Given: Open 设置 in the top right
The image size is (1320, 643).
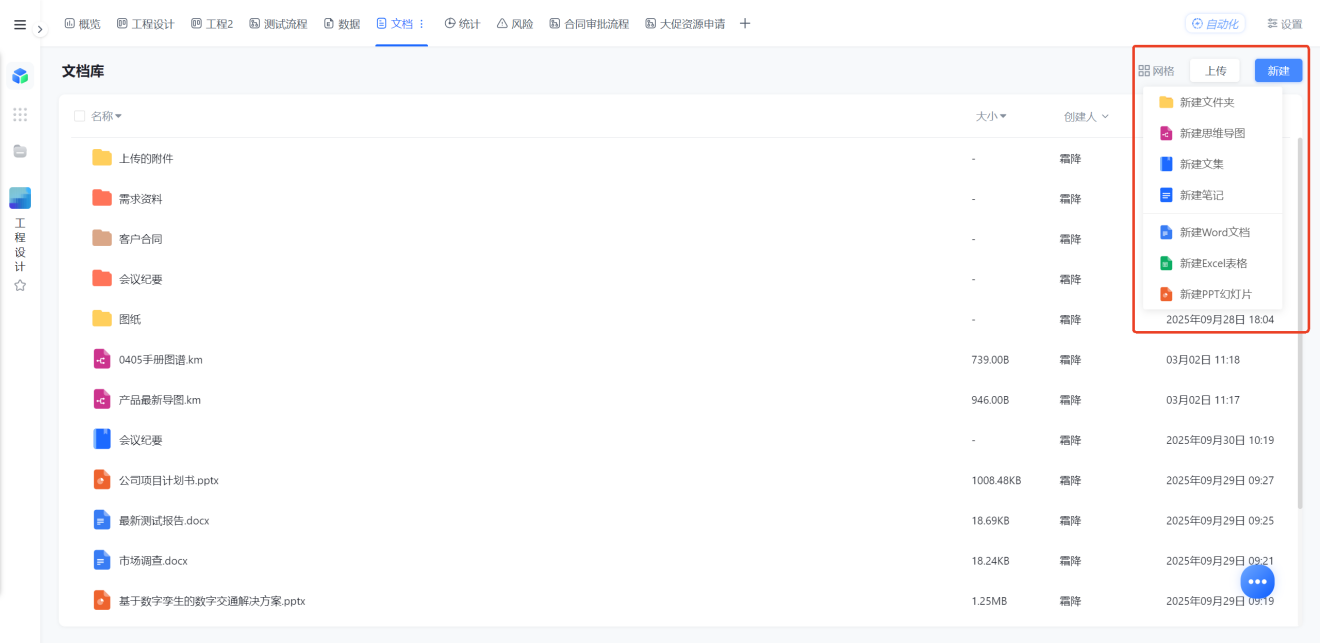Looking at the screenshot, I should coord(1284,24).
